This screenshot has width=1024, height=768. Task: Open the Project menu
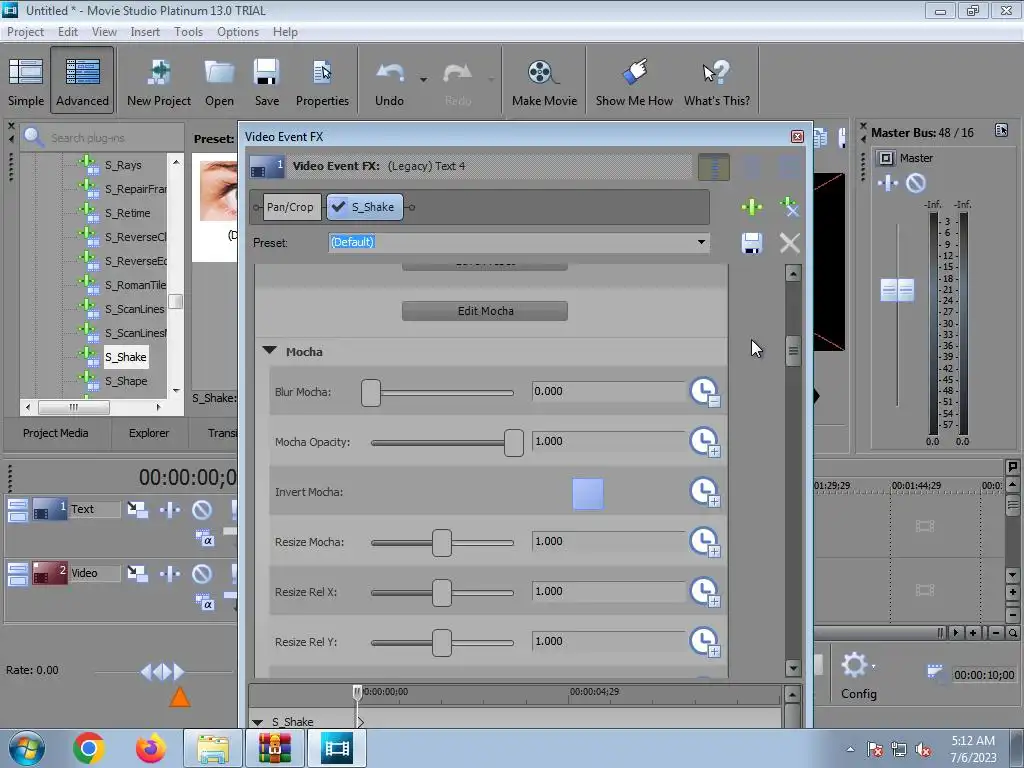pyautogui.click(x=25, y=32)
